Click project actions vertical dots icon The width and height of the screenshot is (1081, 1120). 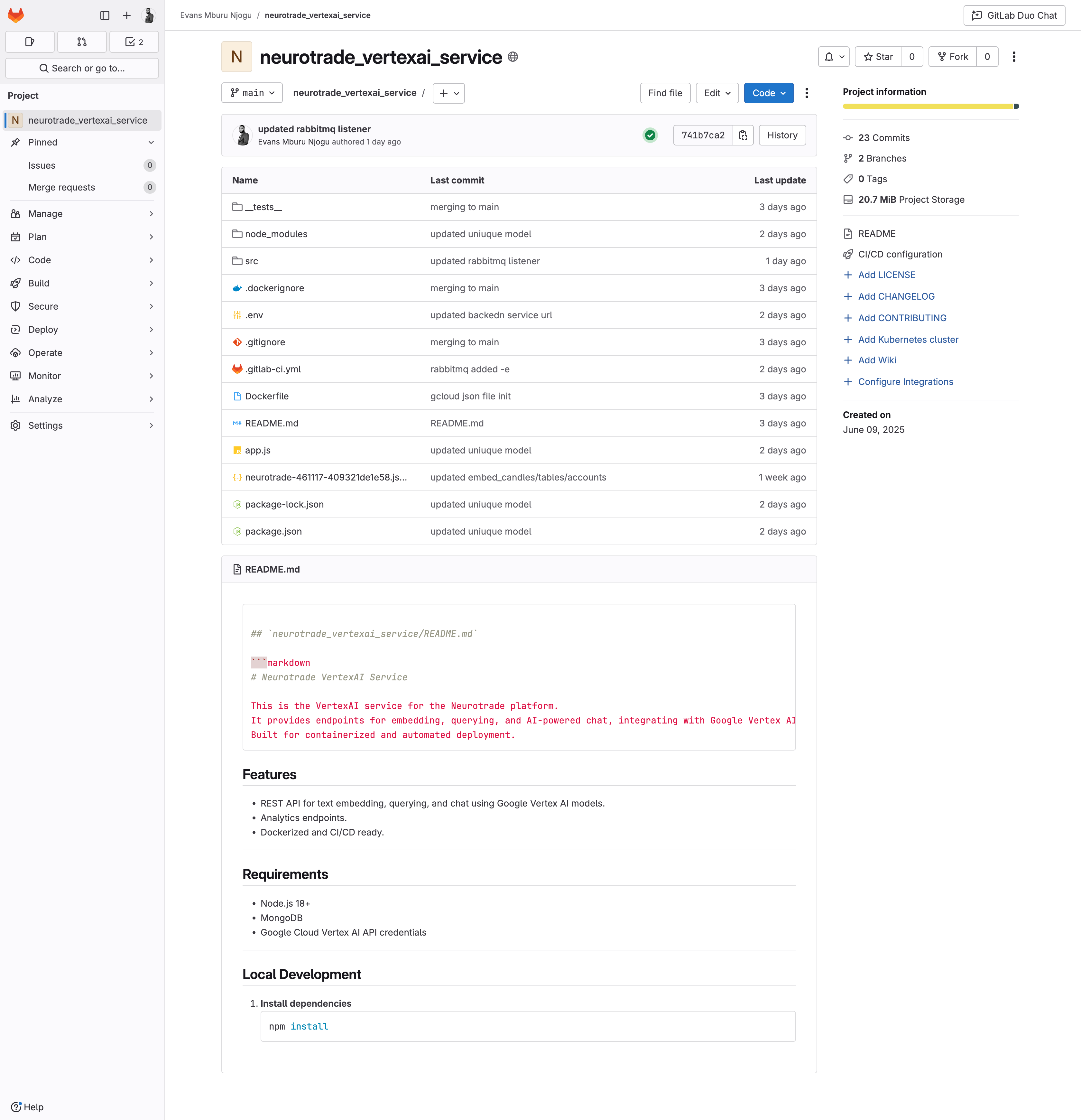point(1013,57)
